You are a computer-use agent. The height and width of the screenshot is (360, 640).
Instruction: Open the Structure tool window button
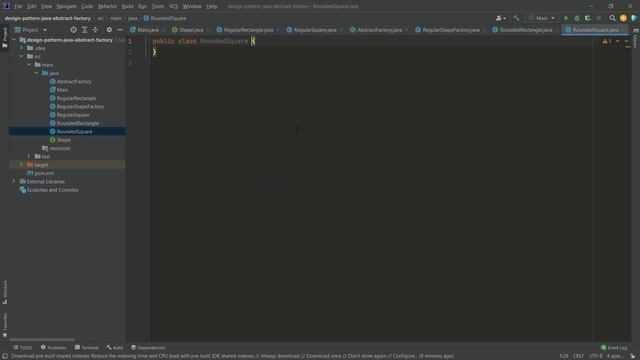pyautogui.click(x=5, y=292)
